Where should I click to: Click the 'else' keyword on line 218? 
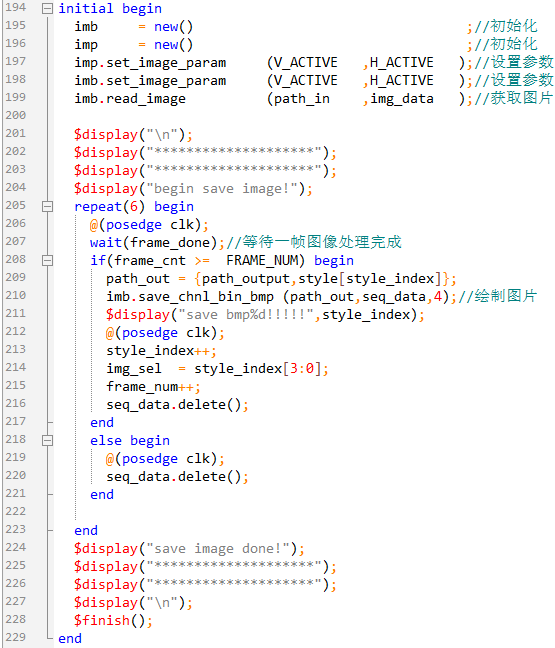pyautogui.click(x=106, y=441)
